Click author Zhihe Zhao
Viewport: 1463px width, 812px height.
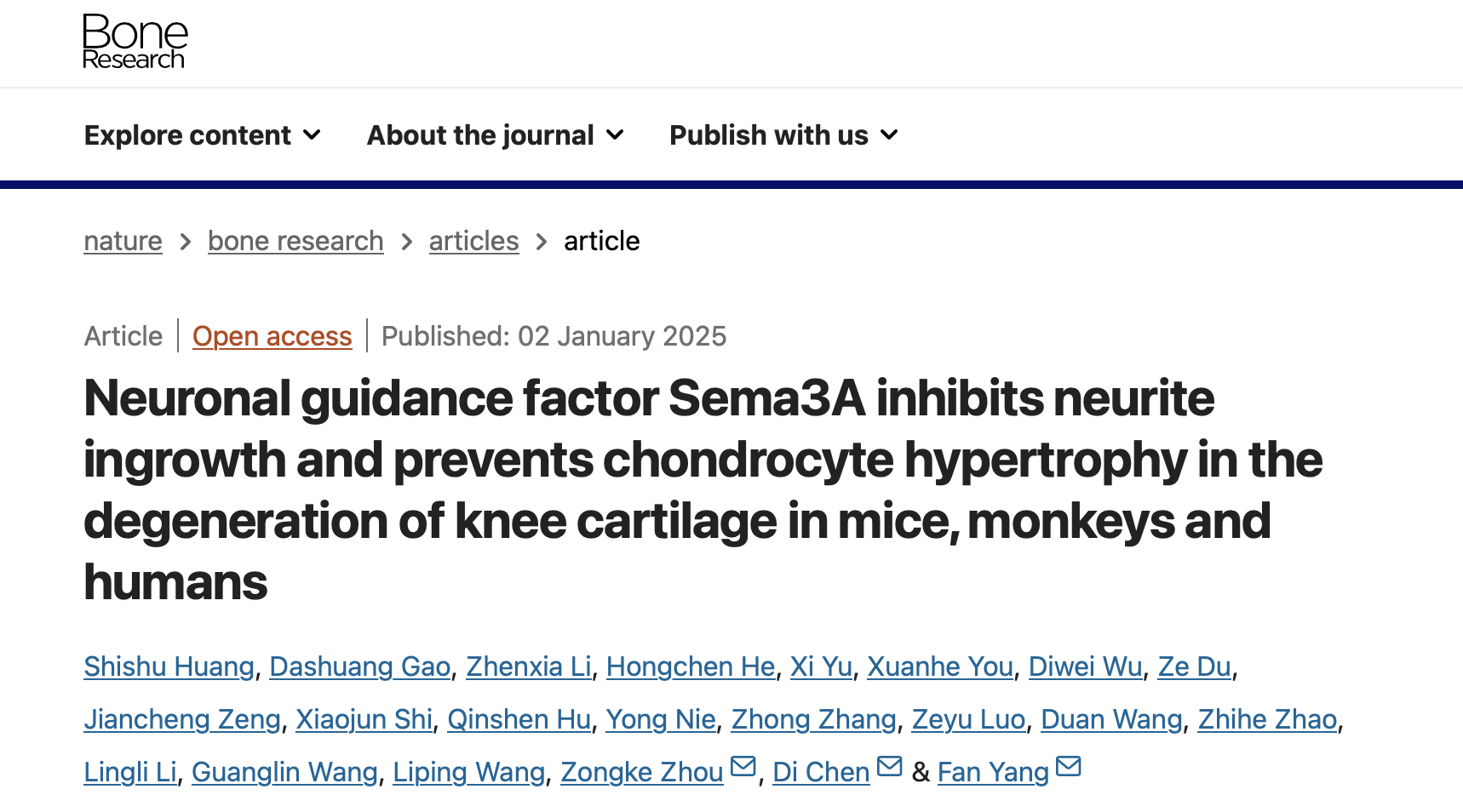coord(1267,720)
